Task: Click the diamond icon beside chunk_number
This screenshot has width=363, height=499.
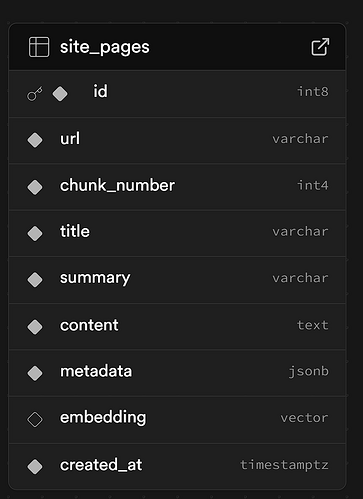Action: [x=35, y=187]
